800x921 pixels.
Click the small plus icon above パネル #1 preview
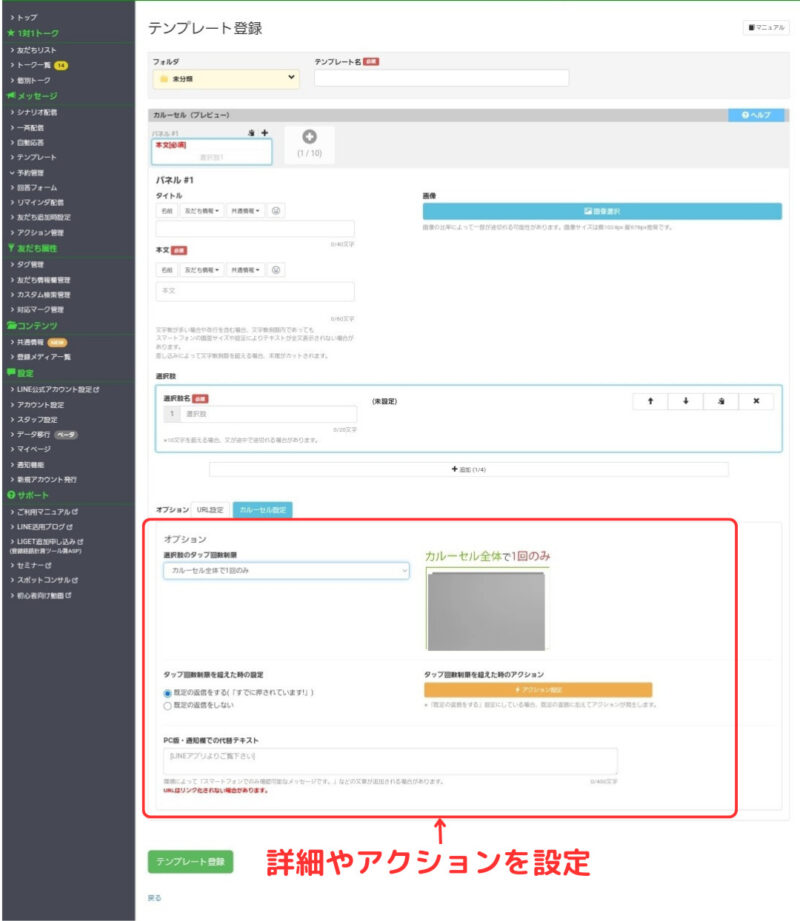[x=265, y=133]
